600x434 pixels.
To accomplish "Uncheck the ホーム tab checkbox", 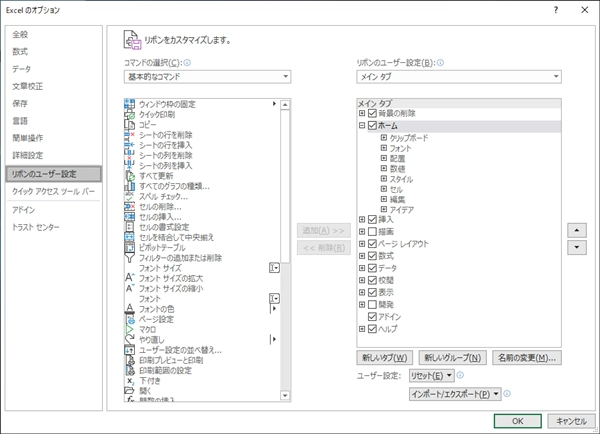I will pyautogui.click(x=372, y=125).
